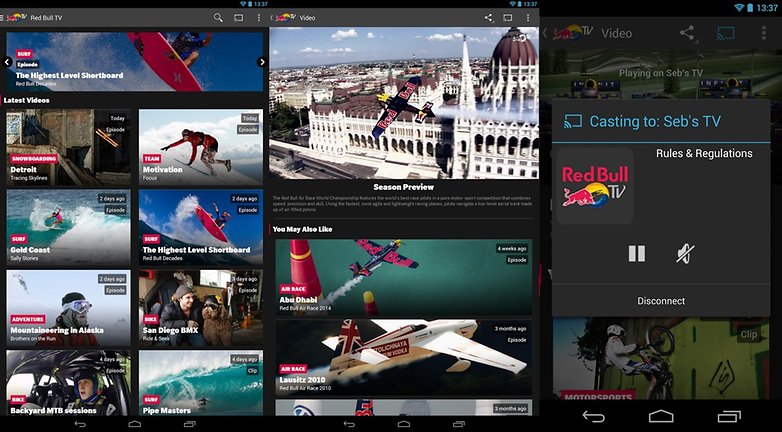This screenshot has width=782, height=432.
Task: Tap the ADVENTURE tag on Alaska card
Action: (28, 319)
